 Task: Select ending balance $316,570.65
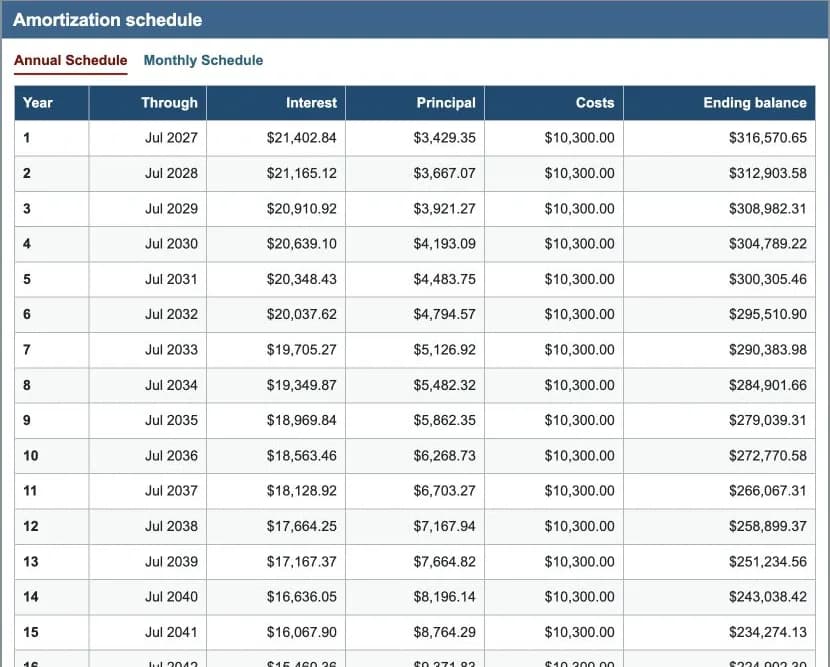768,138
